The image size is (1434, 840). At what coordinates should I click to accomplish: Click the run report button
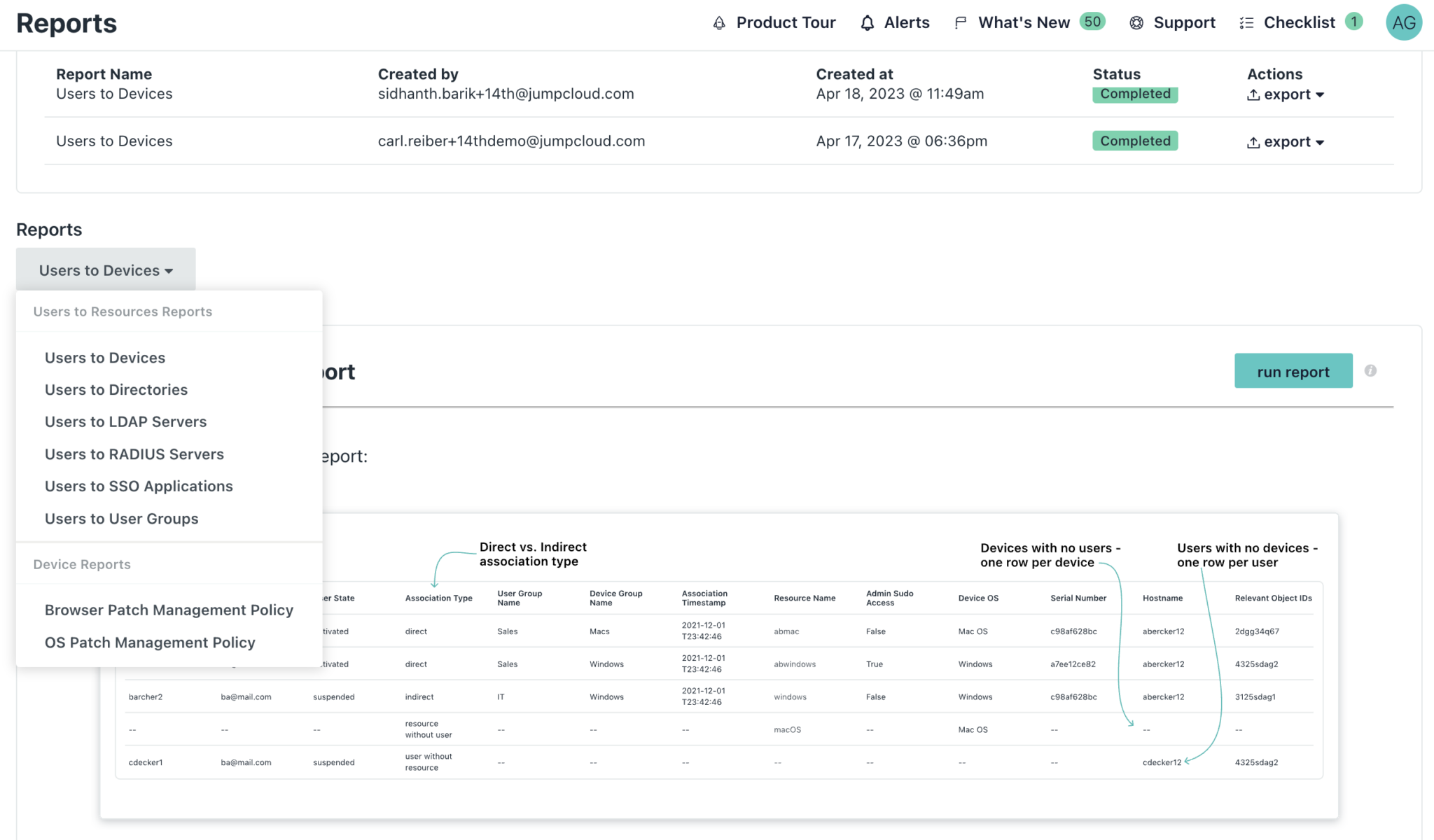coord(1293,371)
